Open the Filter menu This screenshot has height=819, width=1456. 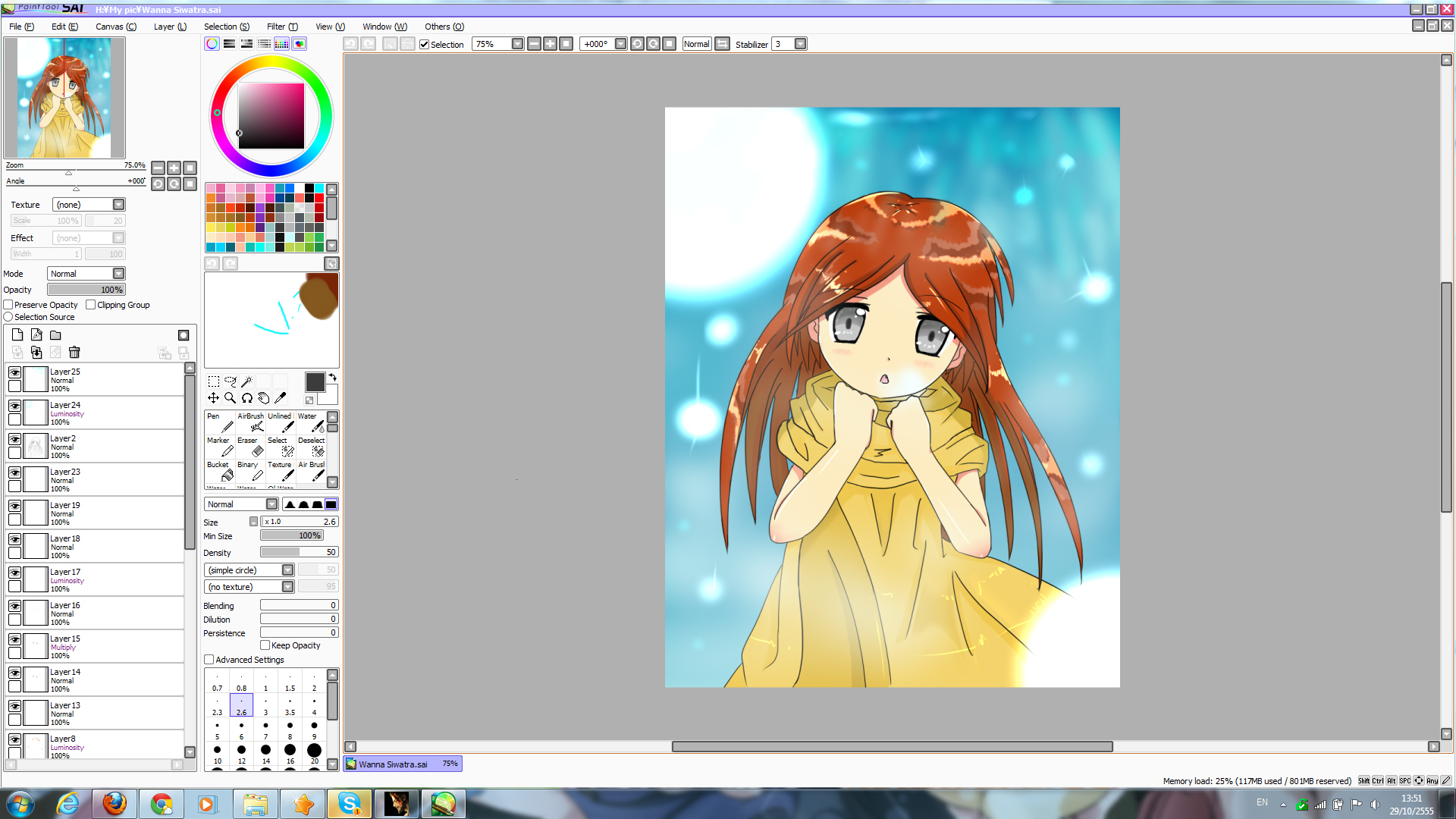pos(282,27)
